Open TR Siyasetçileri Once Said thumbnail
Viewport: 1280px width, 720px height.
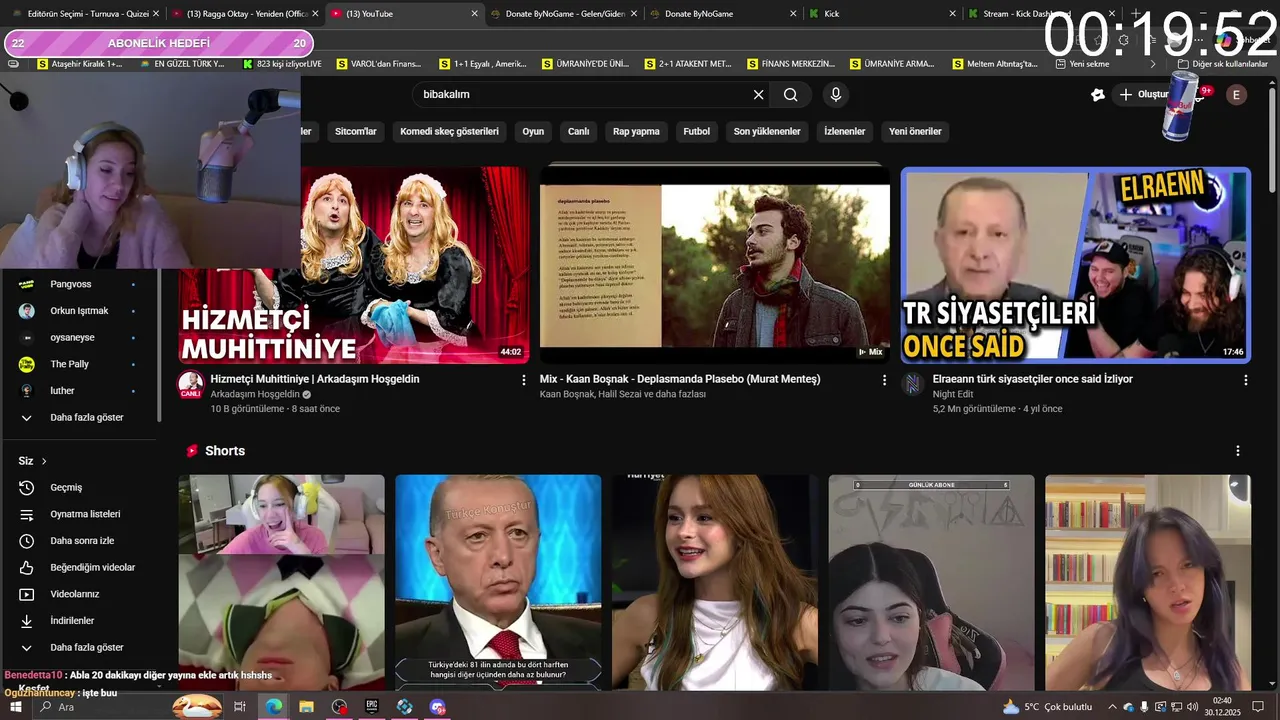[1076, 265]
